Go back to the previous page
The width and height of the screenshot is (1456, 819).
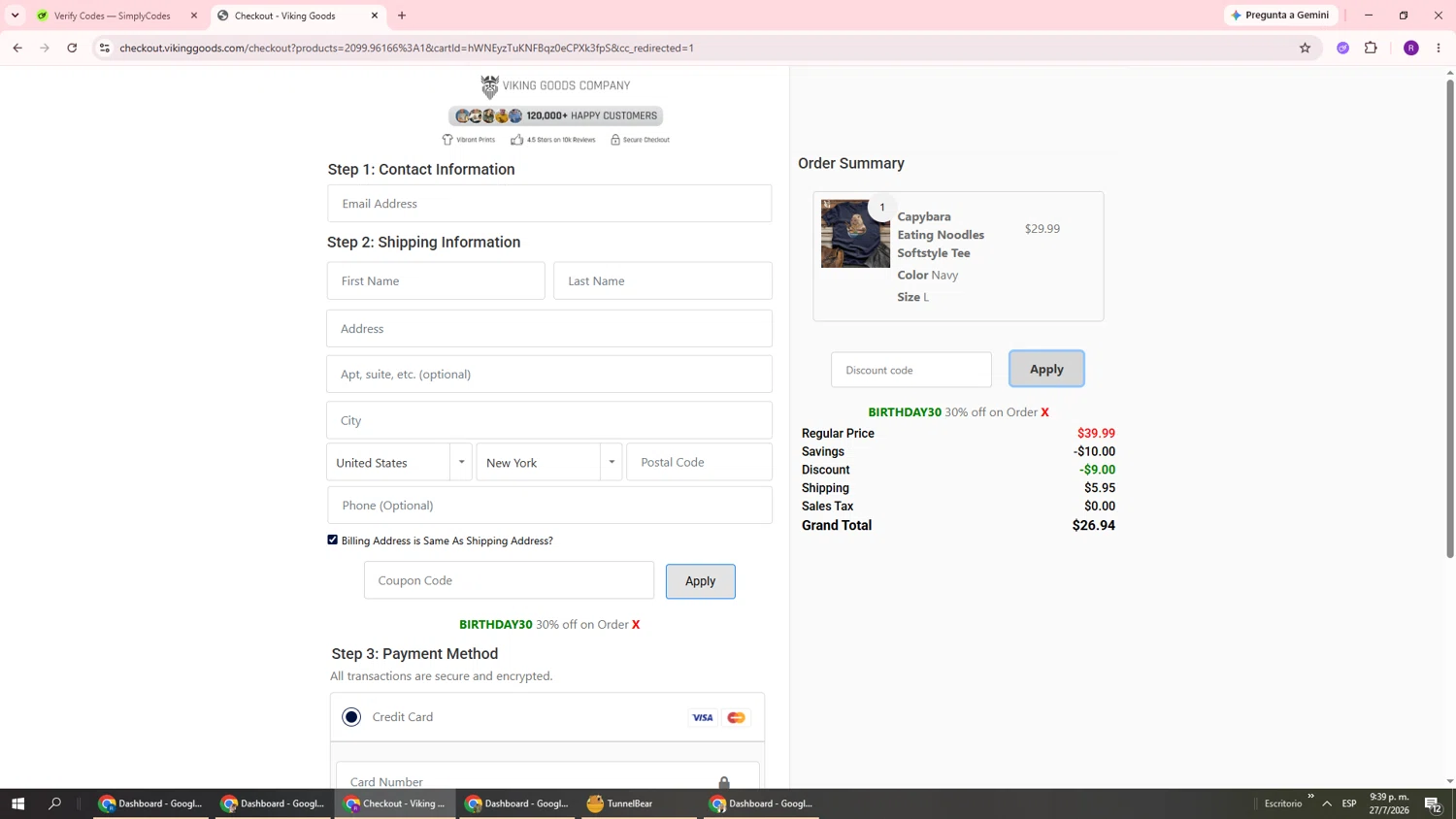(x=17, y=48)
